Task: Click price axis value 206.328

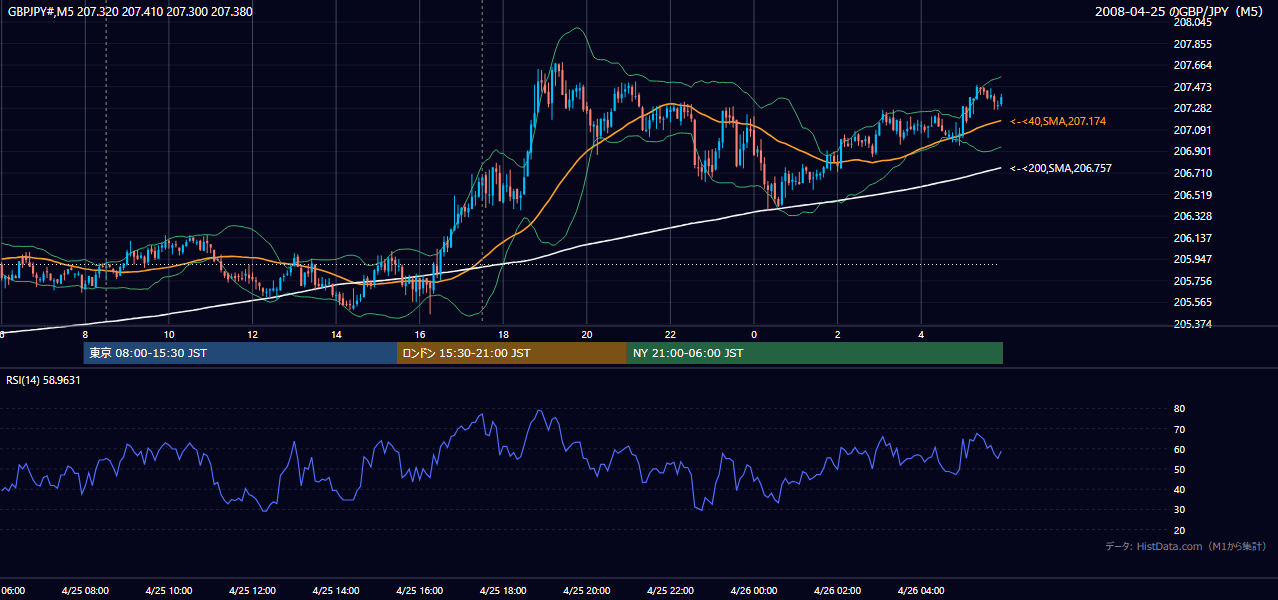Action: coord(1192,216)
